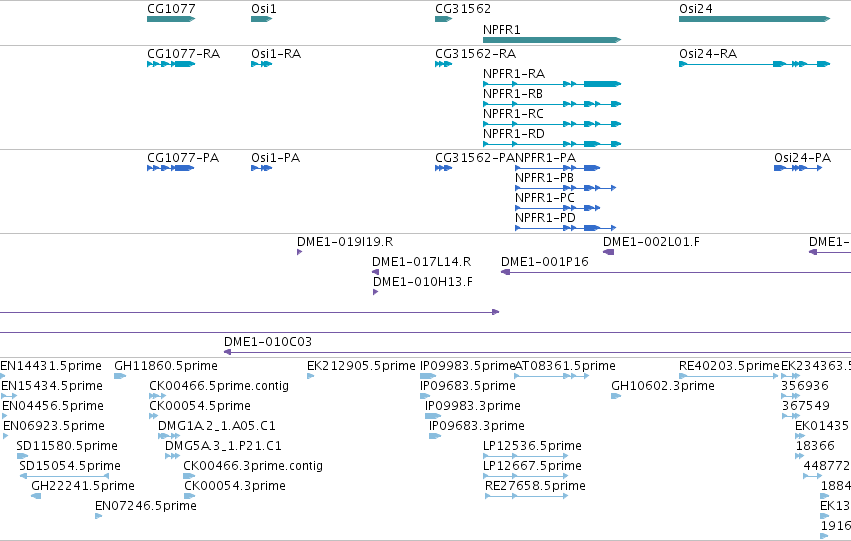Click the IP09983.5prime EST label

point(467,366)
